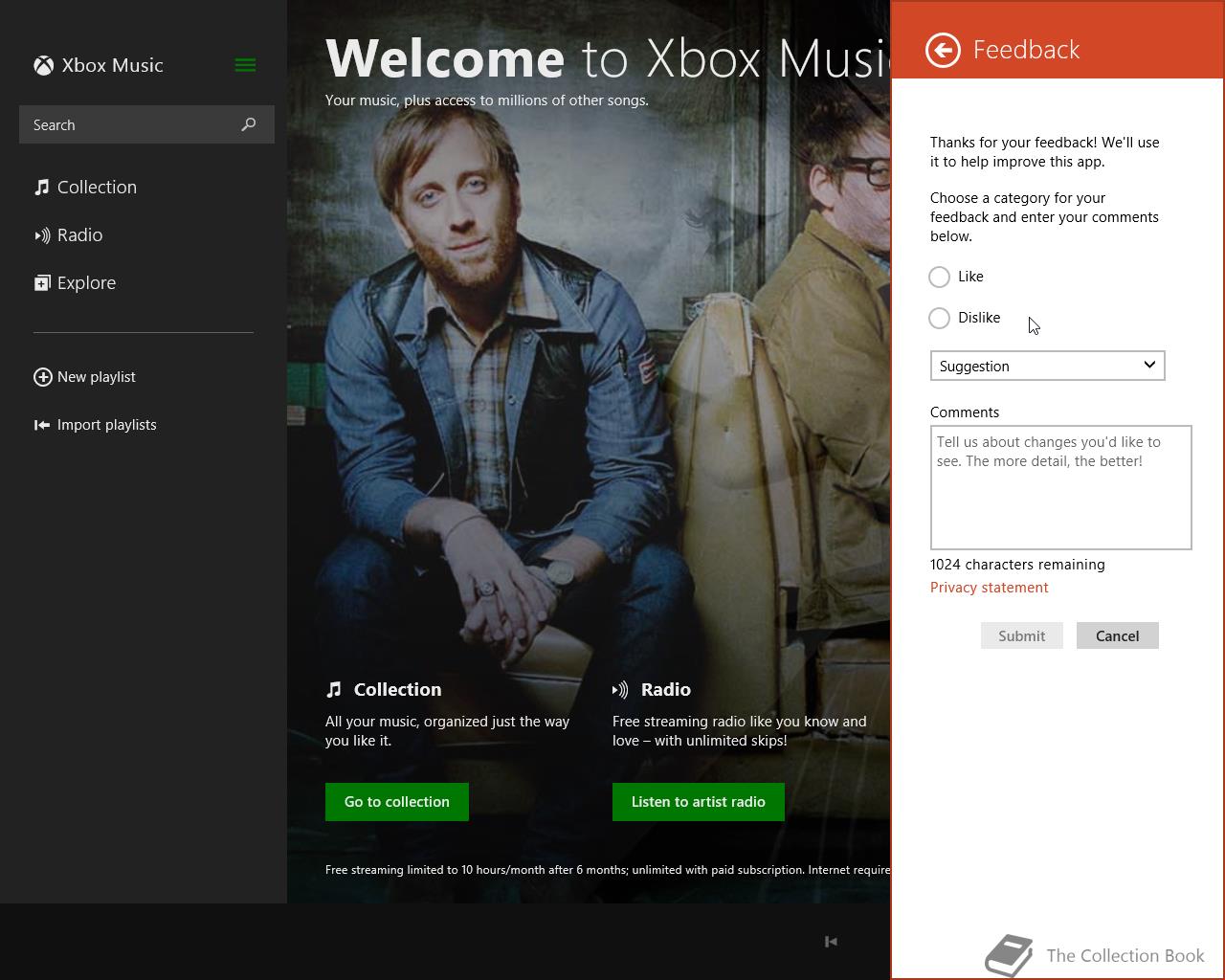Screen dimensions: 1225x980
Task: Click the Xbox logo icon
Action: click(x=44, y=65)
